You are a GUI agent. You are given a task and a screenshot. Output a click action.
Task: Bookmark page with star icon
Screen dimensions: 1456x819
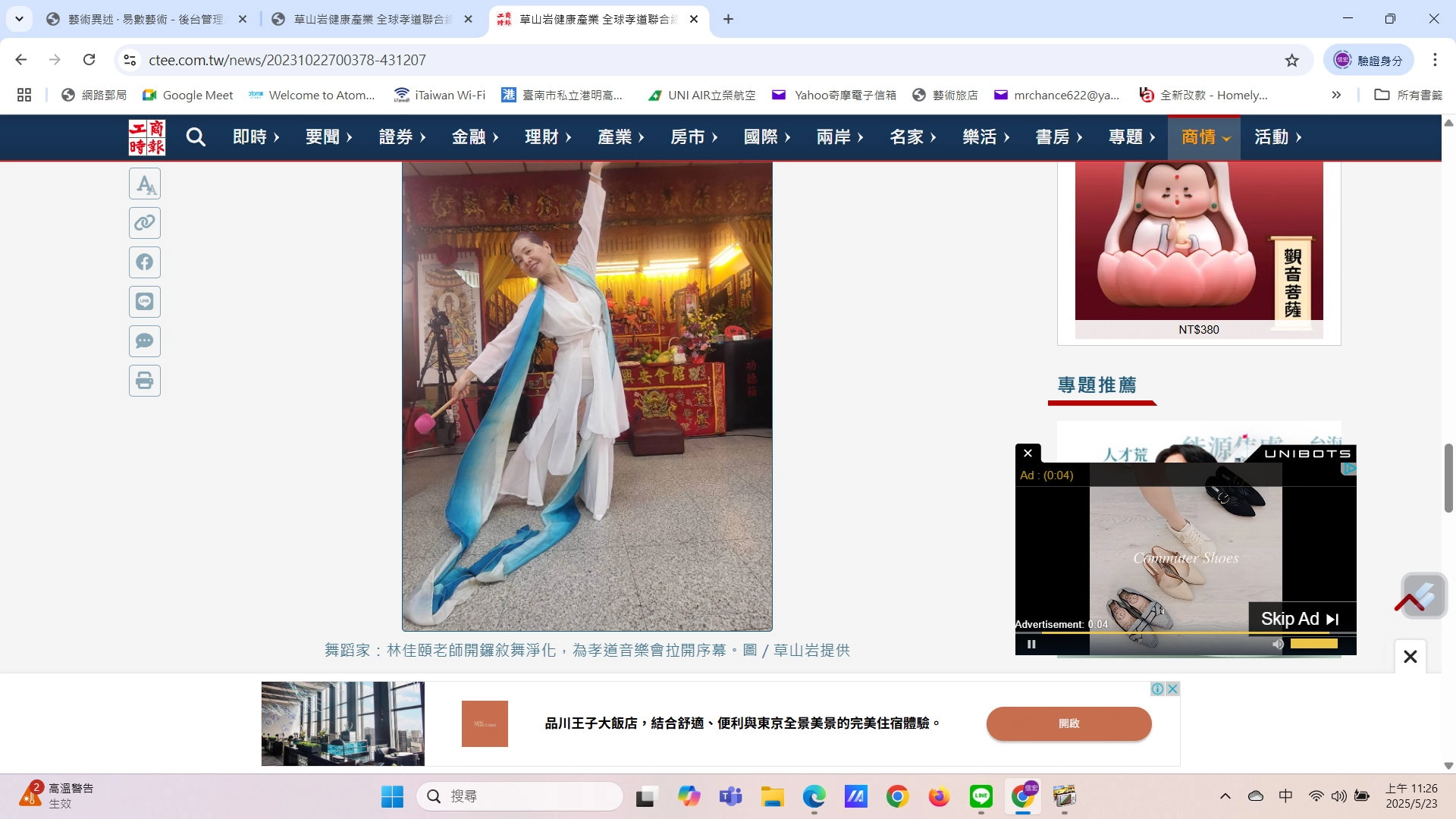coord(1291,60)
